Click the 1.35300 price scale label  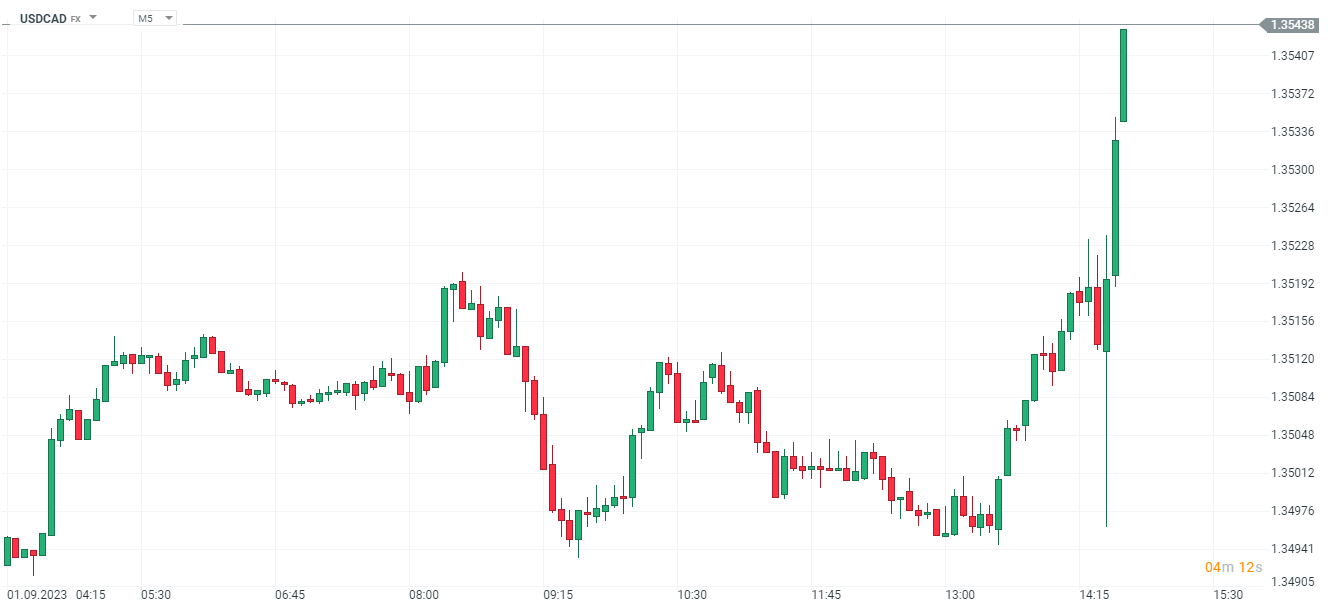[x=1292, y=170]
